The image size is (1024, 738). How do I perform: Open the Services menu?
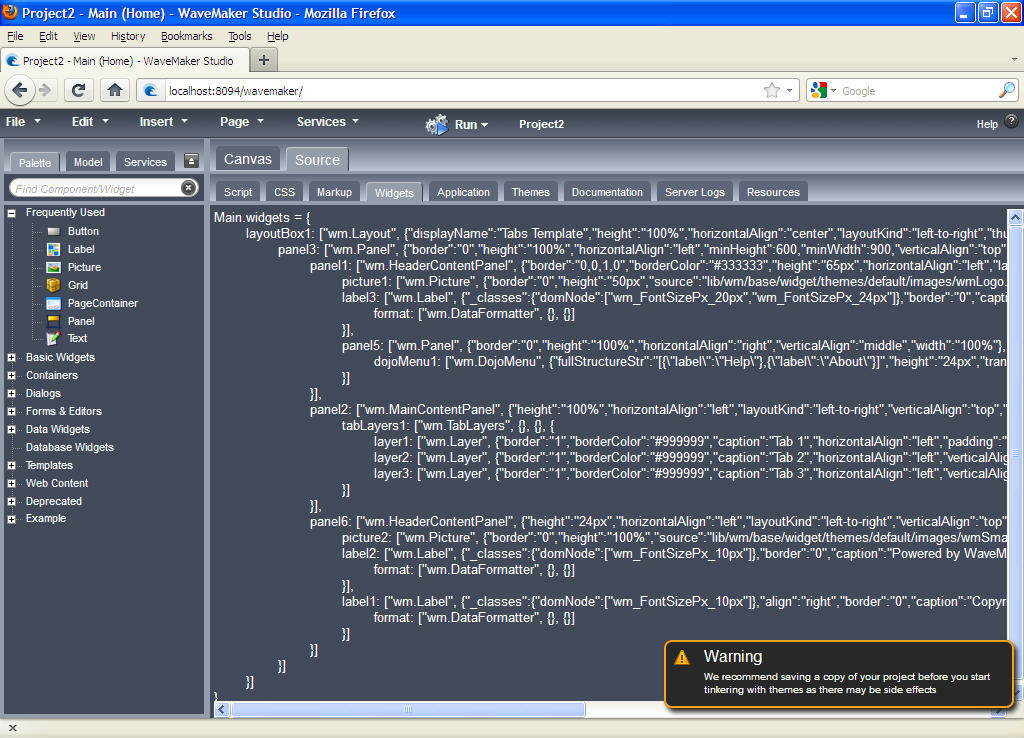point(327,121)
